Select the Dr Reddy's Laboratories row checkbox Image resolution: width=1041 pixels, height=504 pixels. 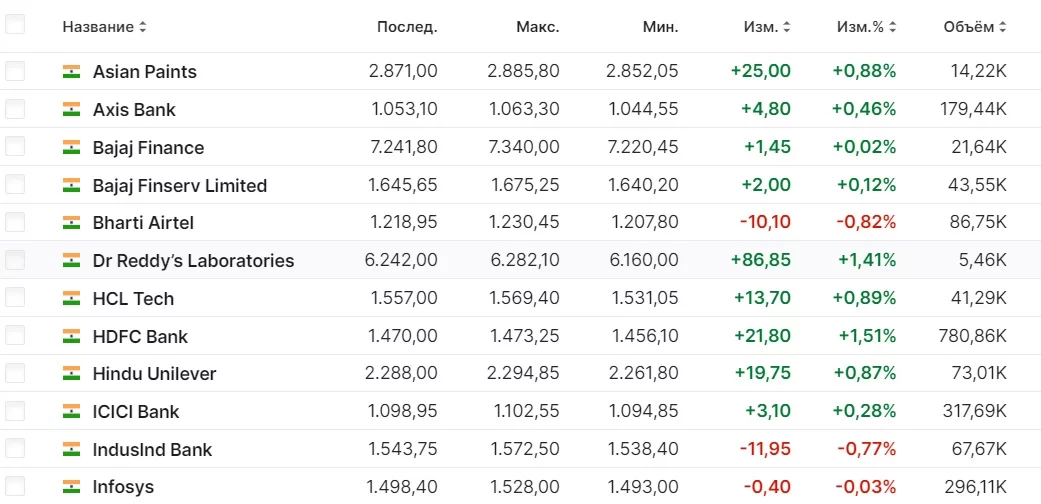pos(15,260)
